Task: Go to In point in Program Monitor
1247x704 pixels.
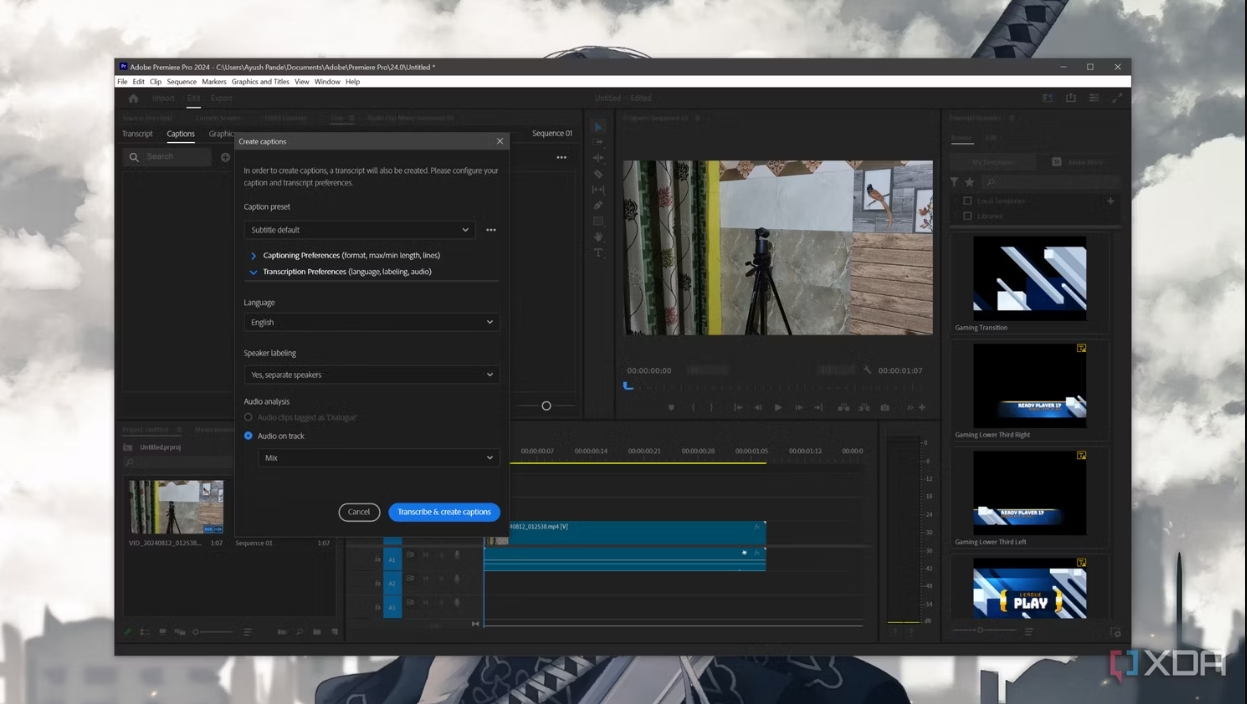Action: (738, 408)
